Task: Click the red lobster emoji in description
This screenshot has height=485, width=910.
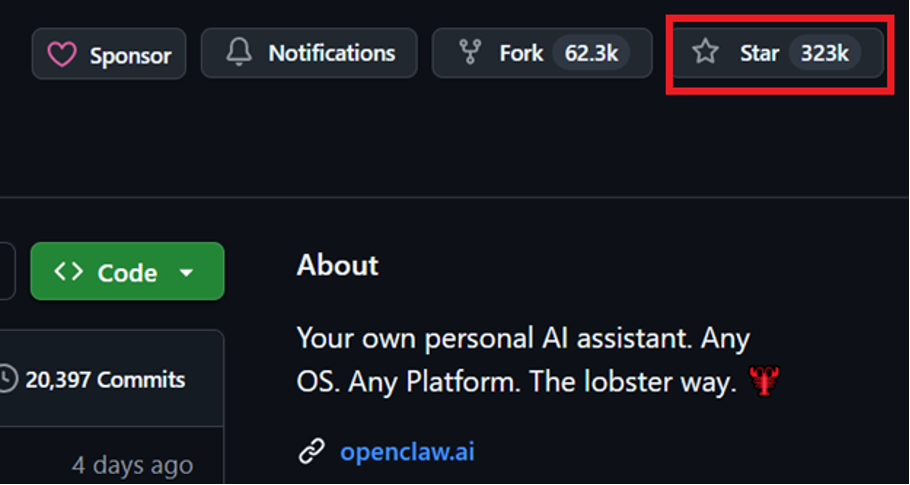Action: [x=763, y=381]
